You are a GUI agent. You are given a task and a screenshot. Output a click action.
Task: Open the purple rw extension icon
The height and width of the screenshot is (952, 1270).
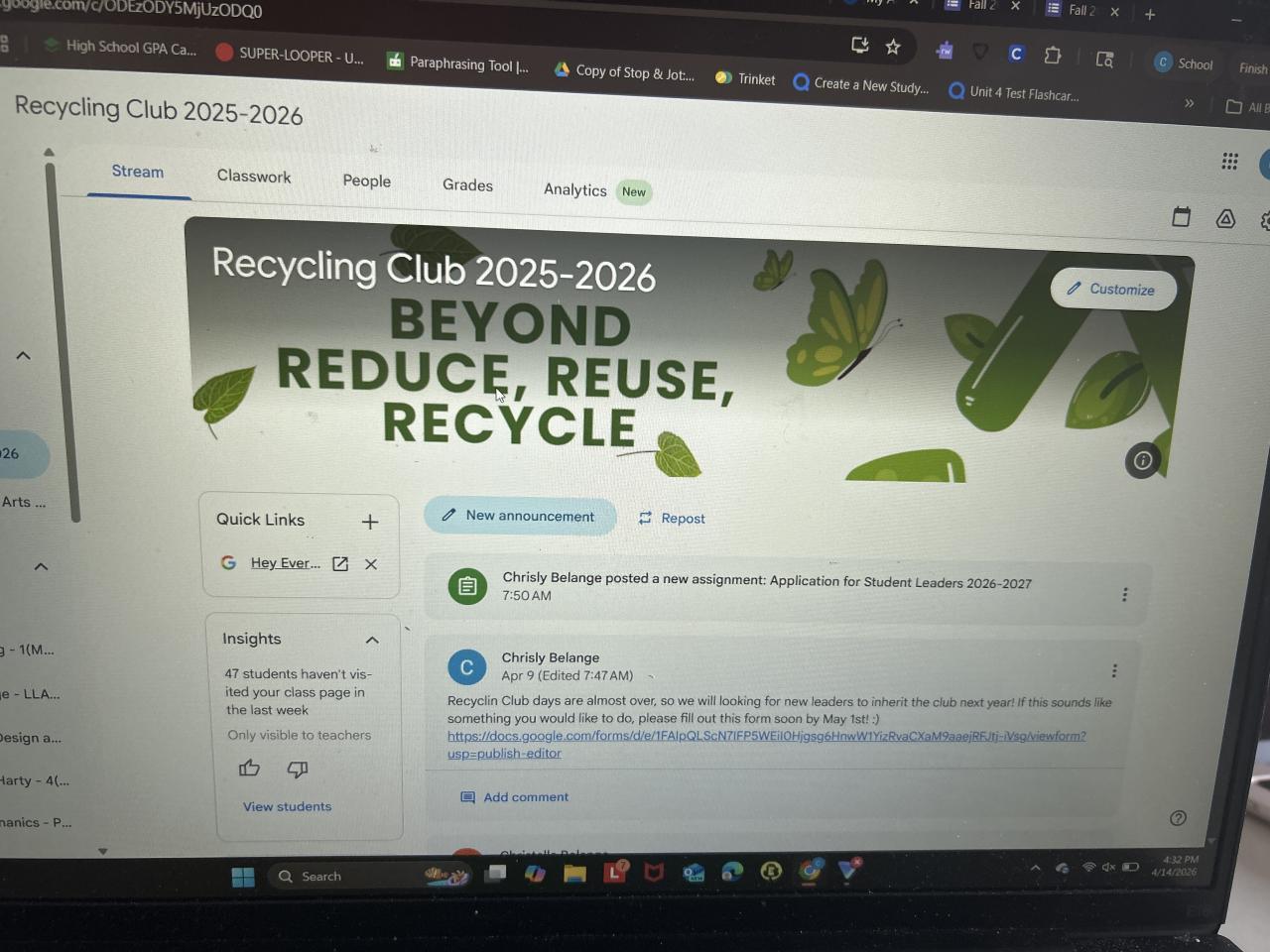pos(945,50)
